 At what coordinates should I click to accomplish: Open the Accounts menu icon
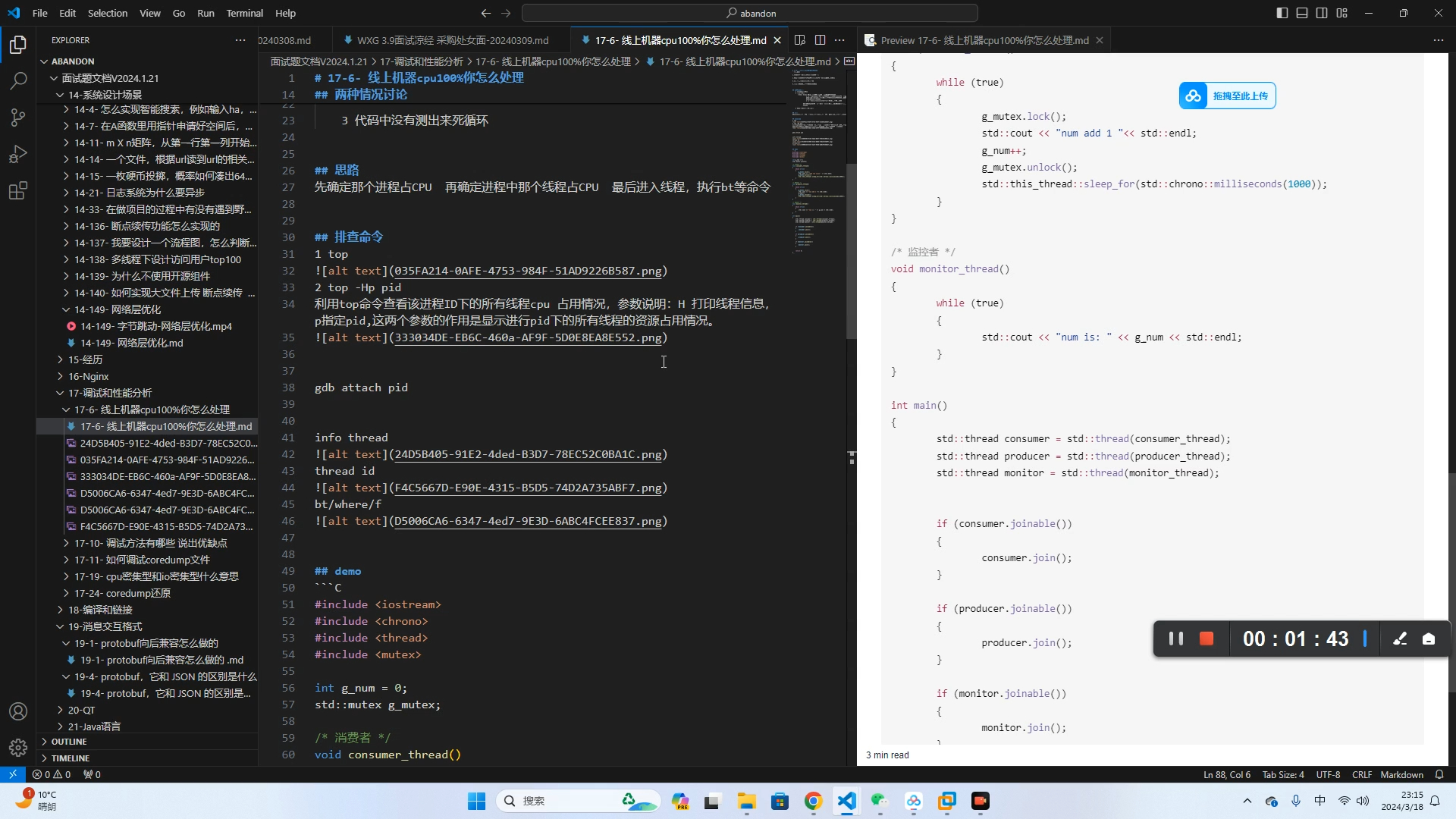pyautogui.click(x=18, y=711)
